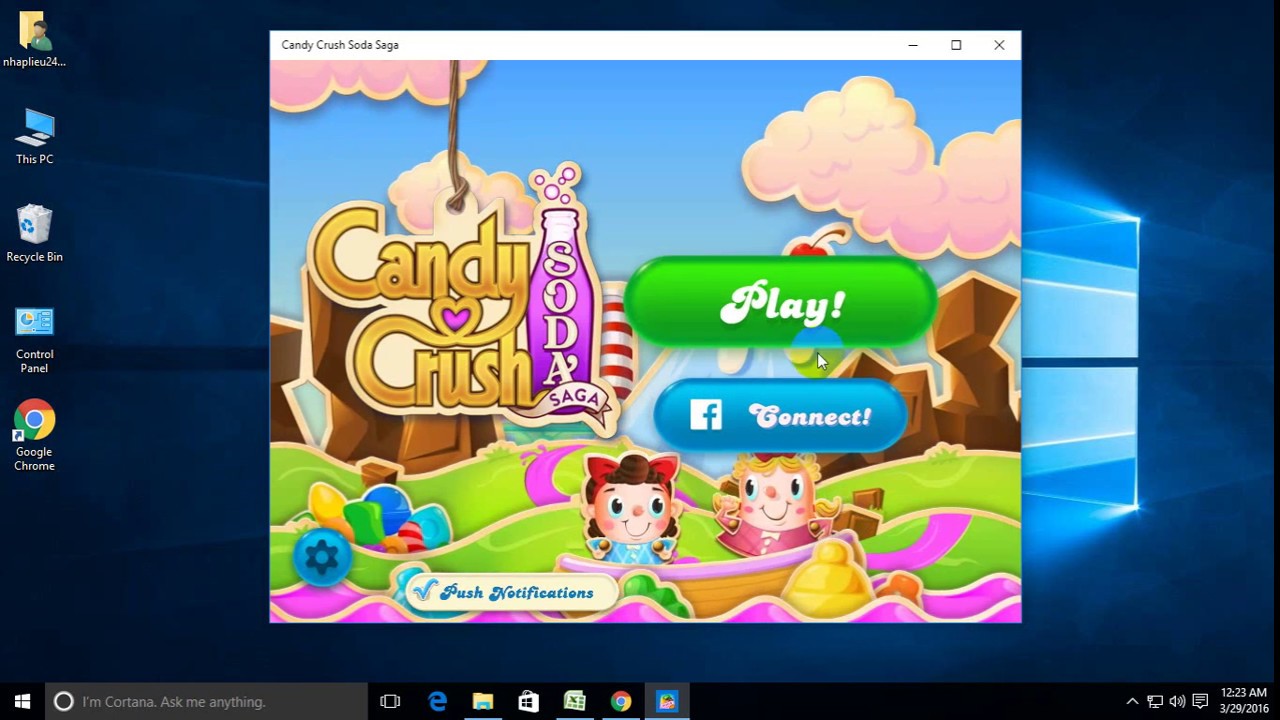Open the volume control tray icon

point(1177,701)
